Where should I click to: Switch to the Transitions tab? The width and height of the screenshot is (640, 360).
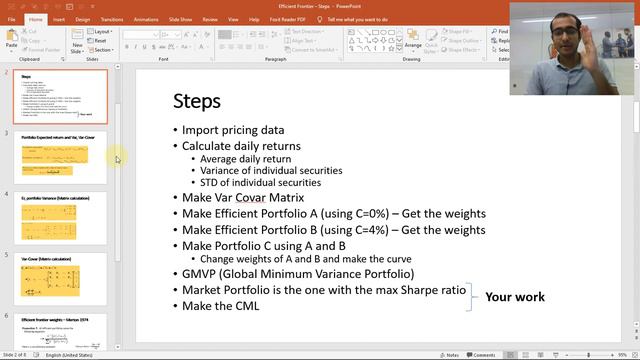pos(112,19)
